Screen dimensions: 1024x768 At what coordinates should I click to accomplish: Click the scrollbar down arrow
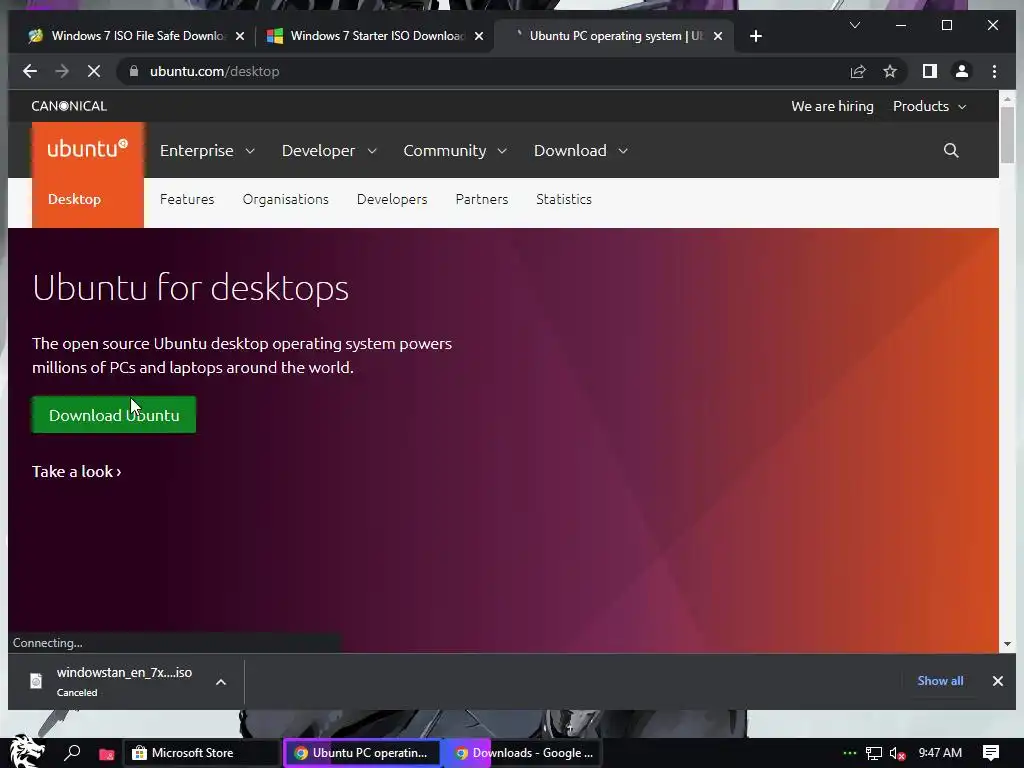coord(1007,644)
